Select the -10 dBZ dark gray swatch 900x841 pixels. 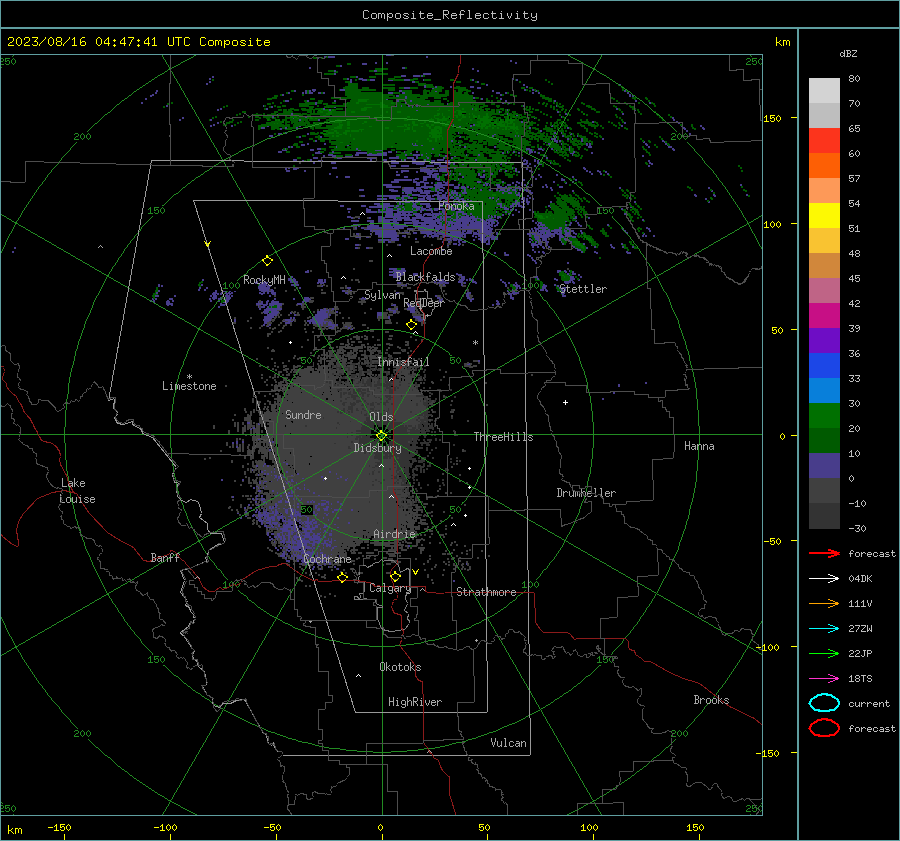pyautogui.click(x=824, y=516)
